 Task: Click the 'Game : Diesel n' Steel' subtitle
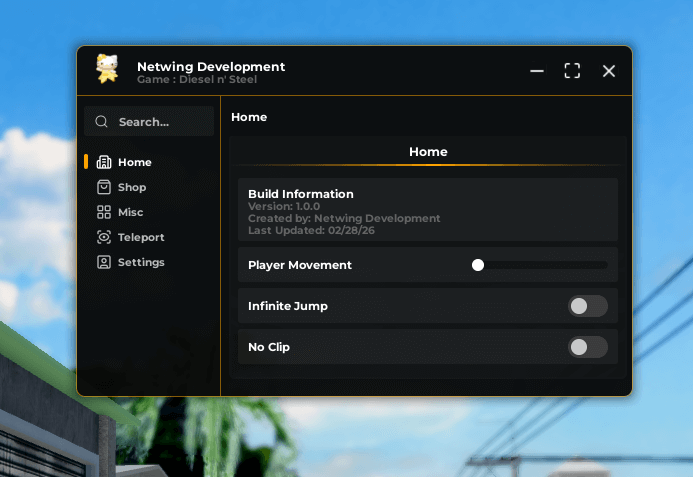coord(197,79)
